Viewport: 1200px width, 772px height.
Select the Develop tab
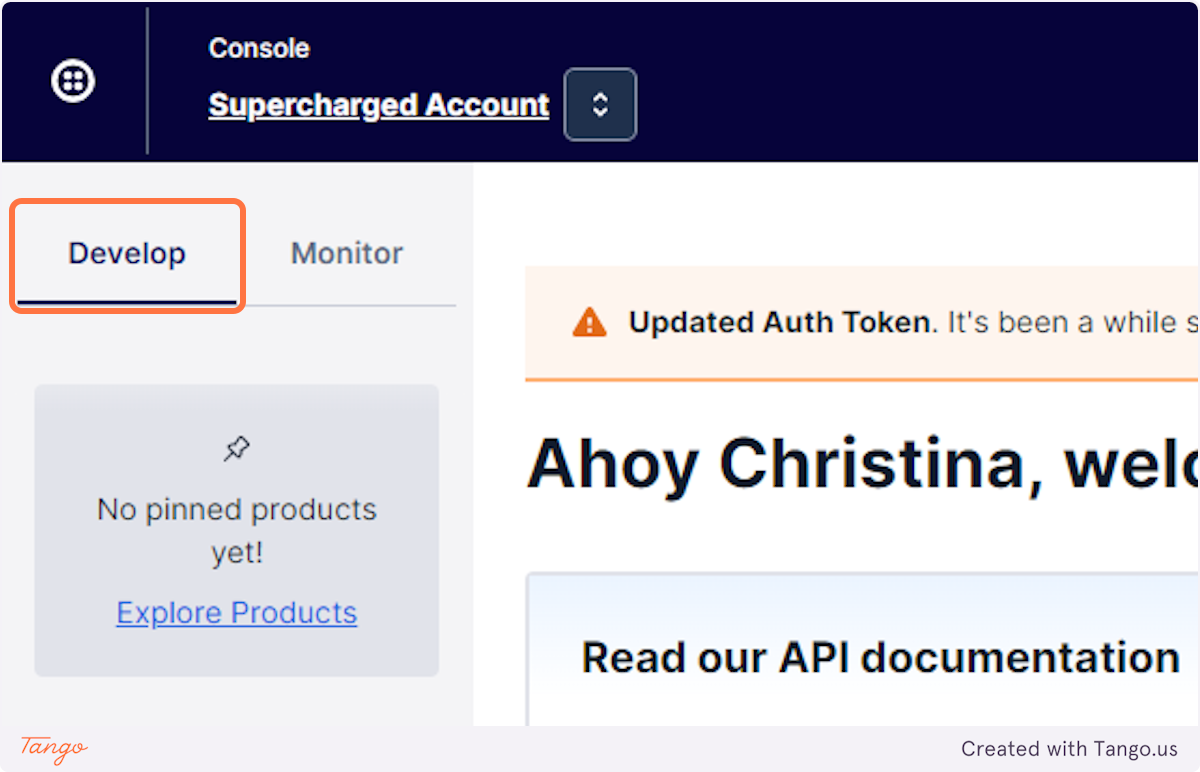coord(127,254)
